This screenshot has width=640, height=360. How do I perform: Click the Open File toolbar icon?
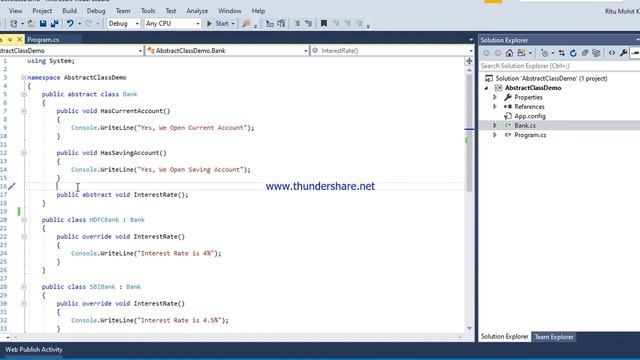31,24
